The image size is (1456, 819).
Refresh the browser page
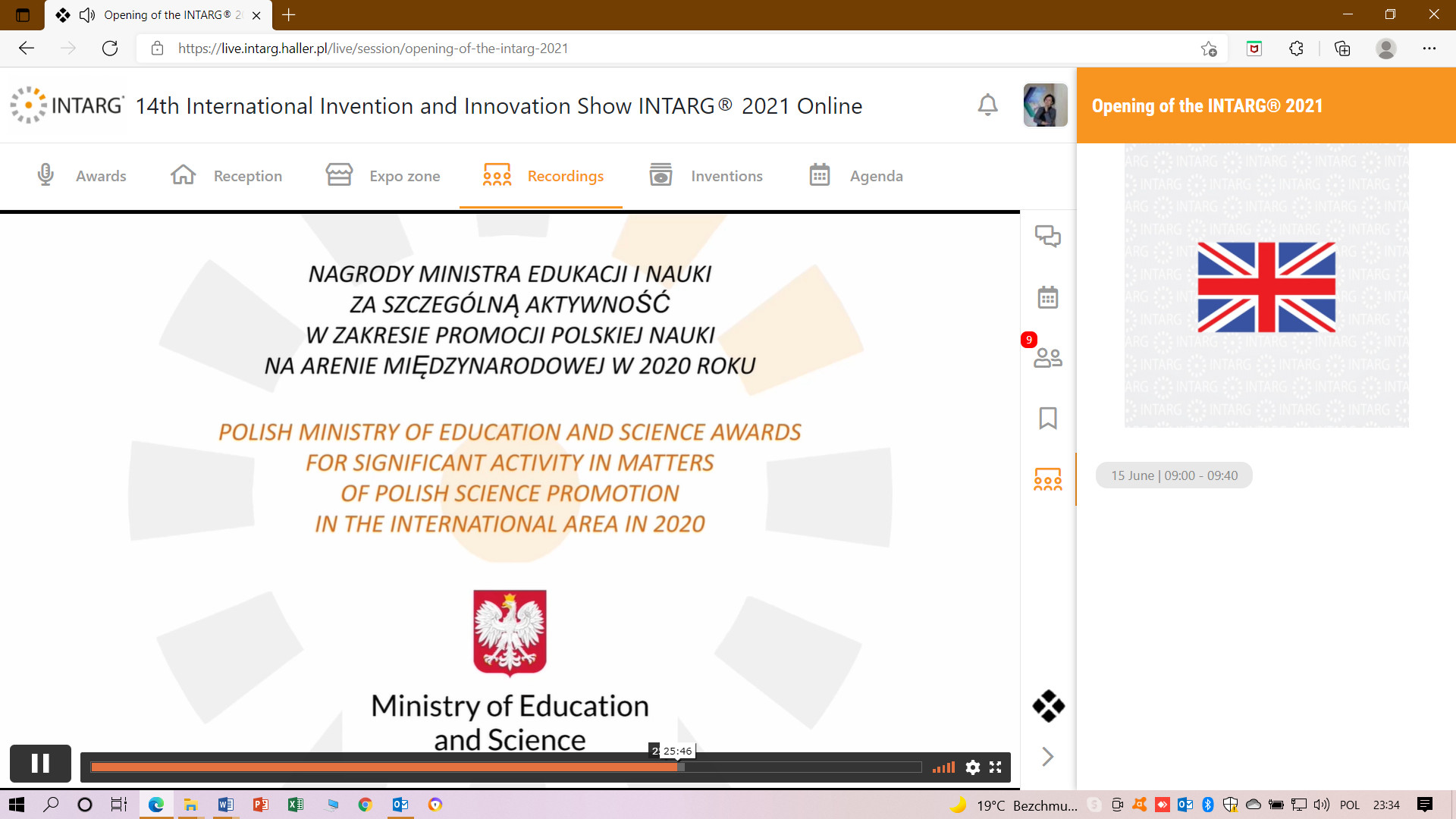110,49
